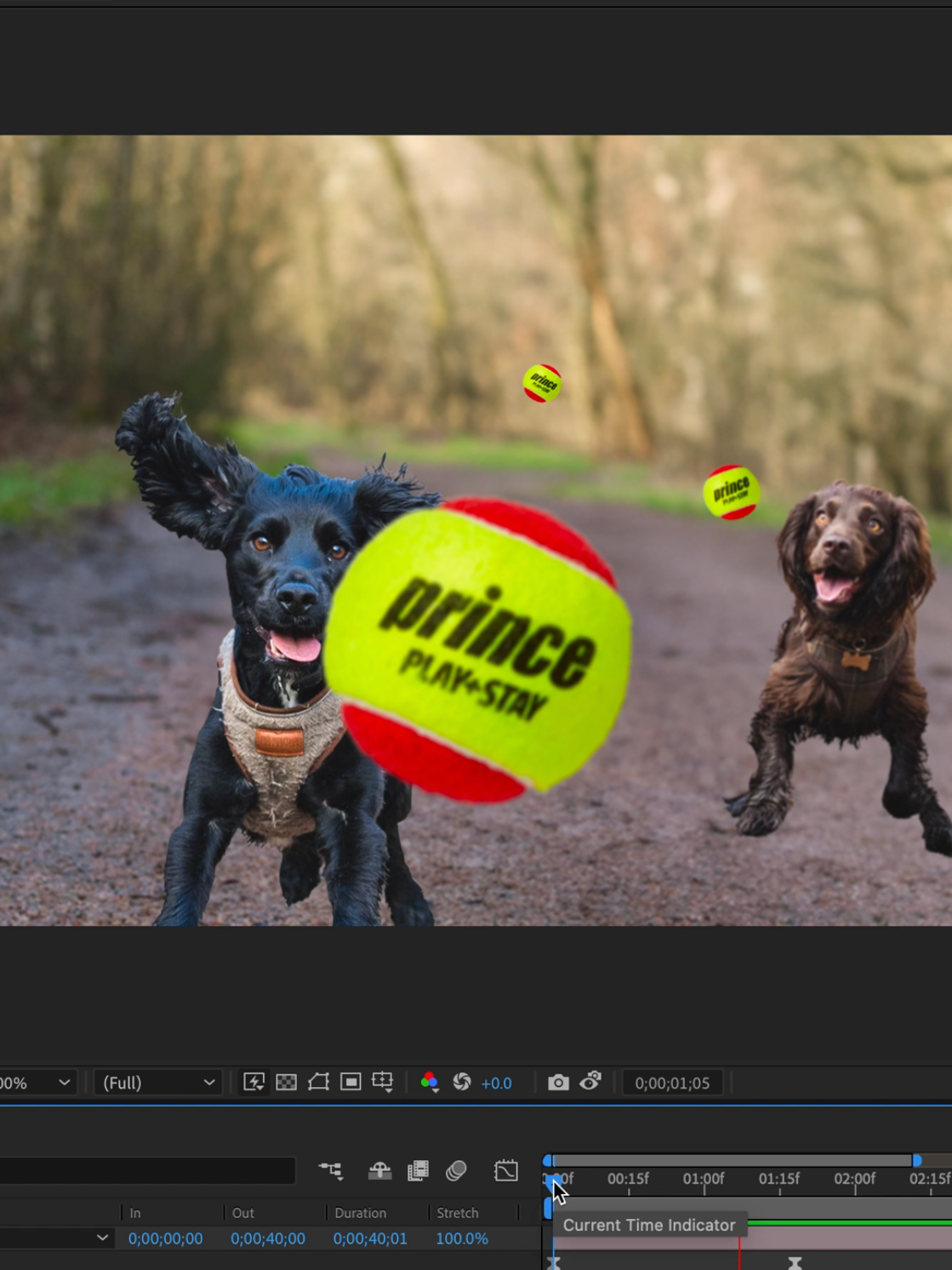Image resolution: width=952 pixels, height=1270 pixels.
Task: Enable the Motion Blur switch
Action: click(457, 1171)
